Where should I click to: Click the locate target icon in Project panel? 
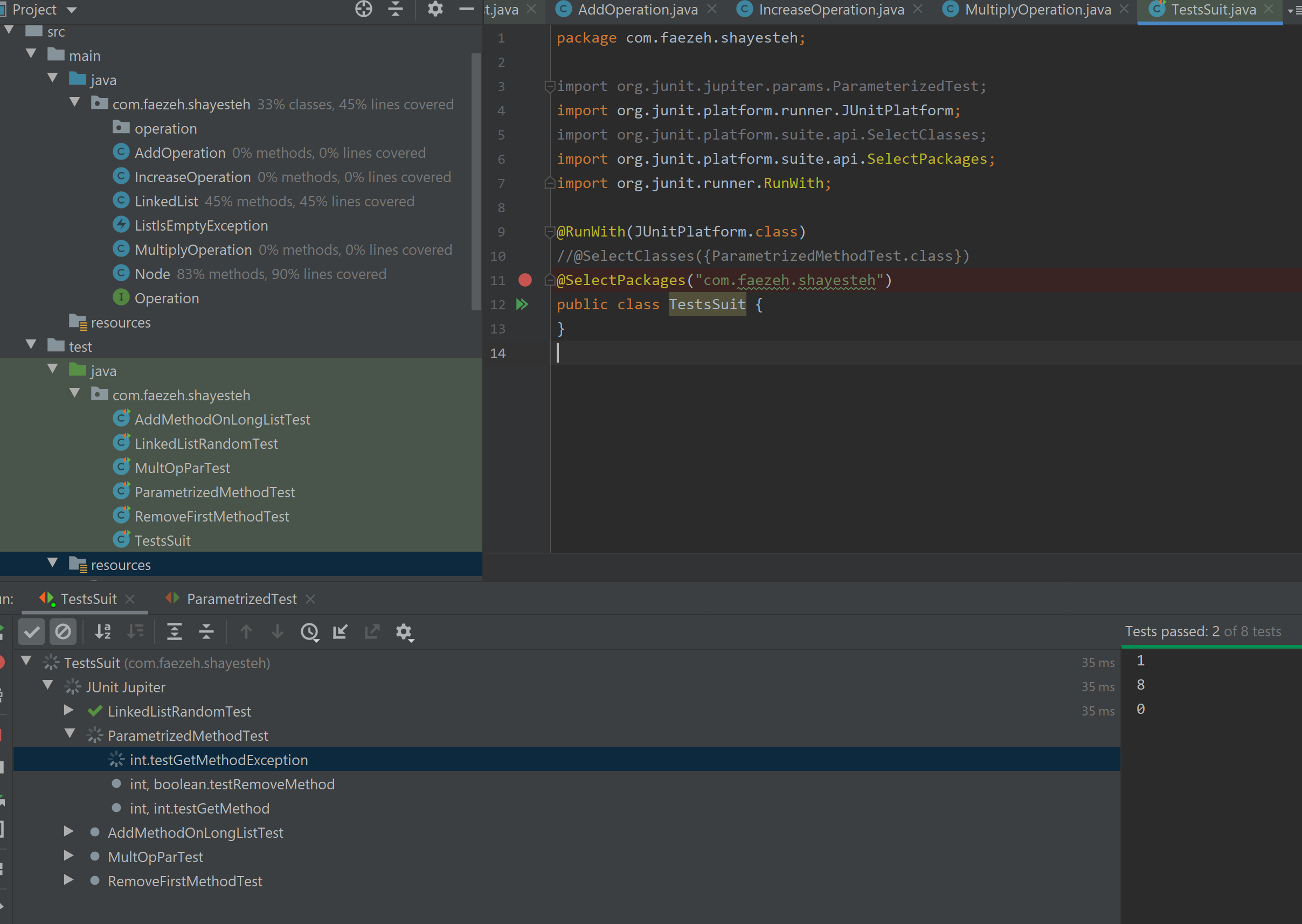coord(364,9)
